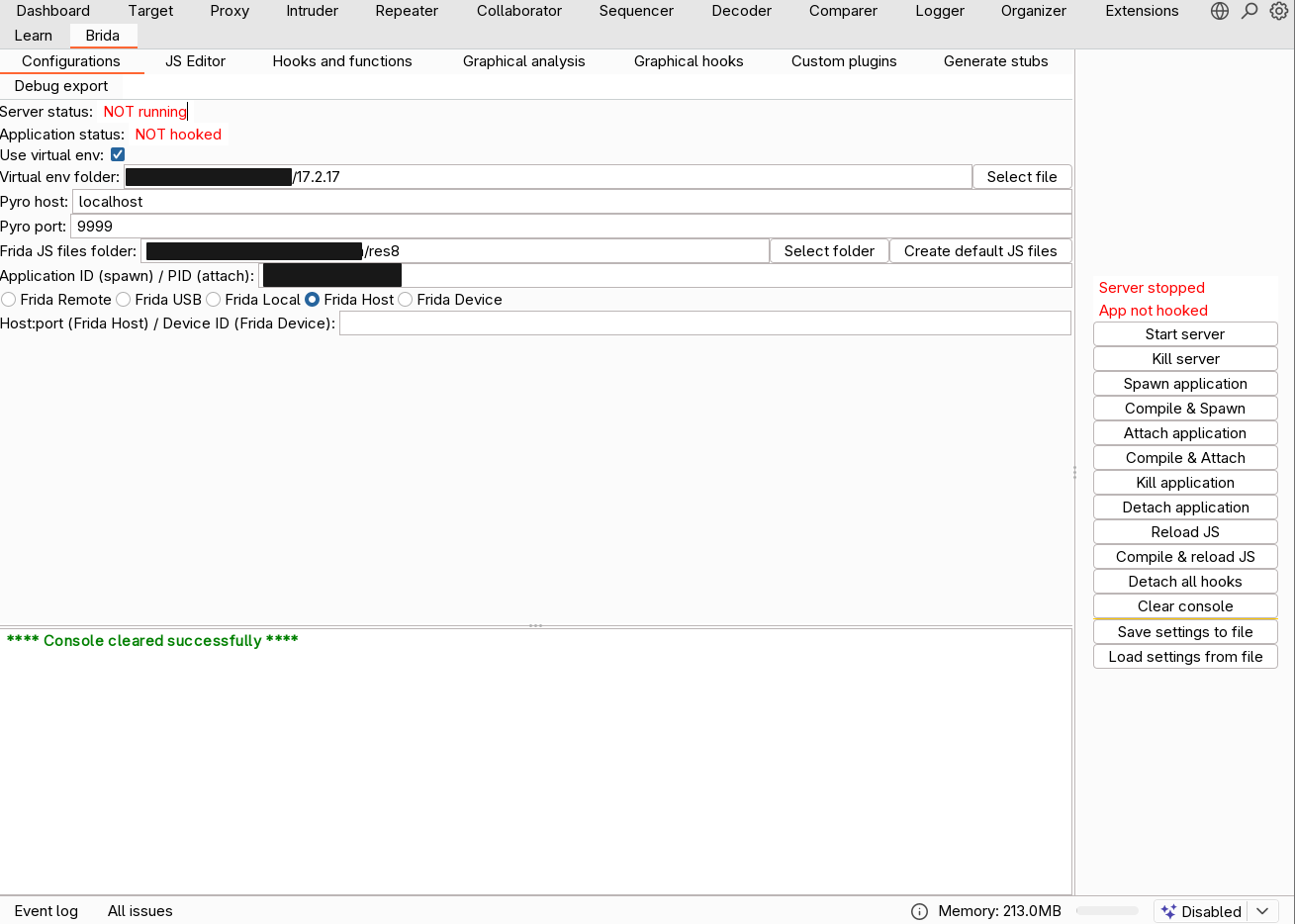Open the Generate stubs sub-tab
The image size is (1295, 924).
point(996,61)
